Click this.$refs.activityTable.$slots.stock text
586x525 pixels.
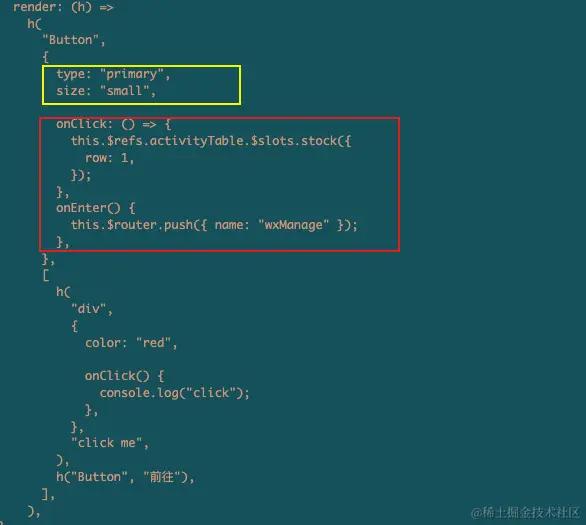(204, 141)
